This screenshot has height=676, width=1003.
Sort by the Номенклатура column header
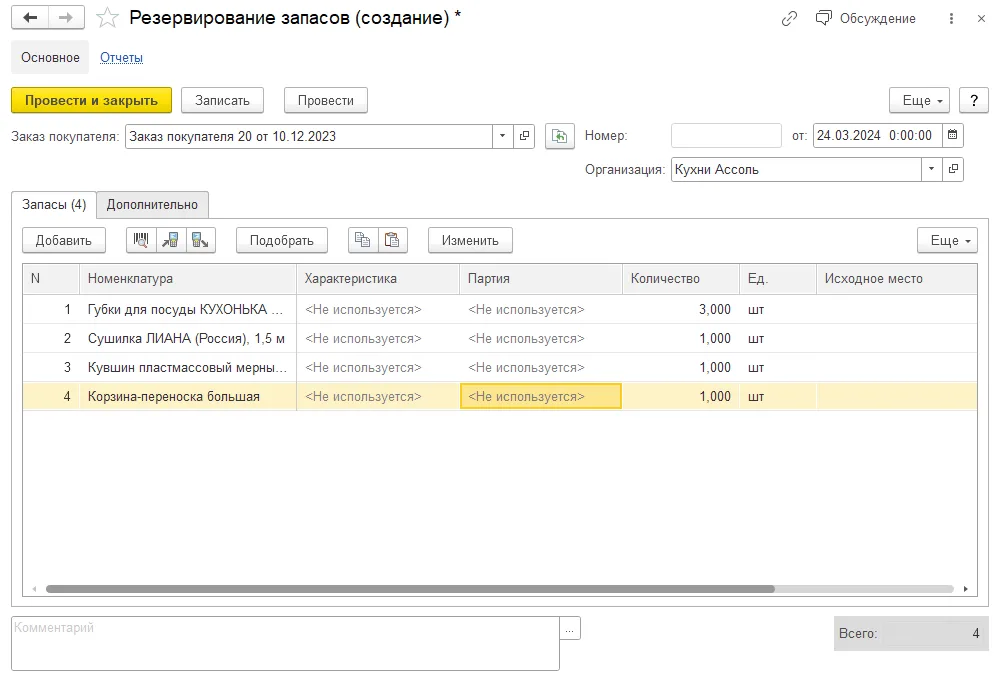[188, 279]
